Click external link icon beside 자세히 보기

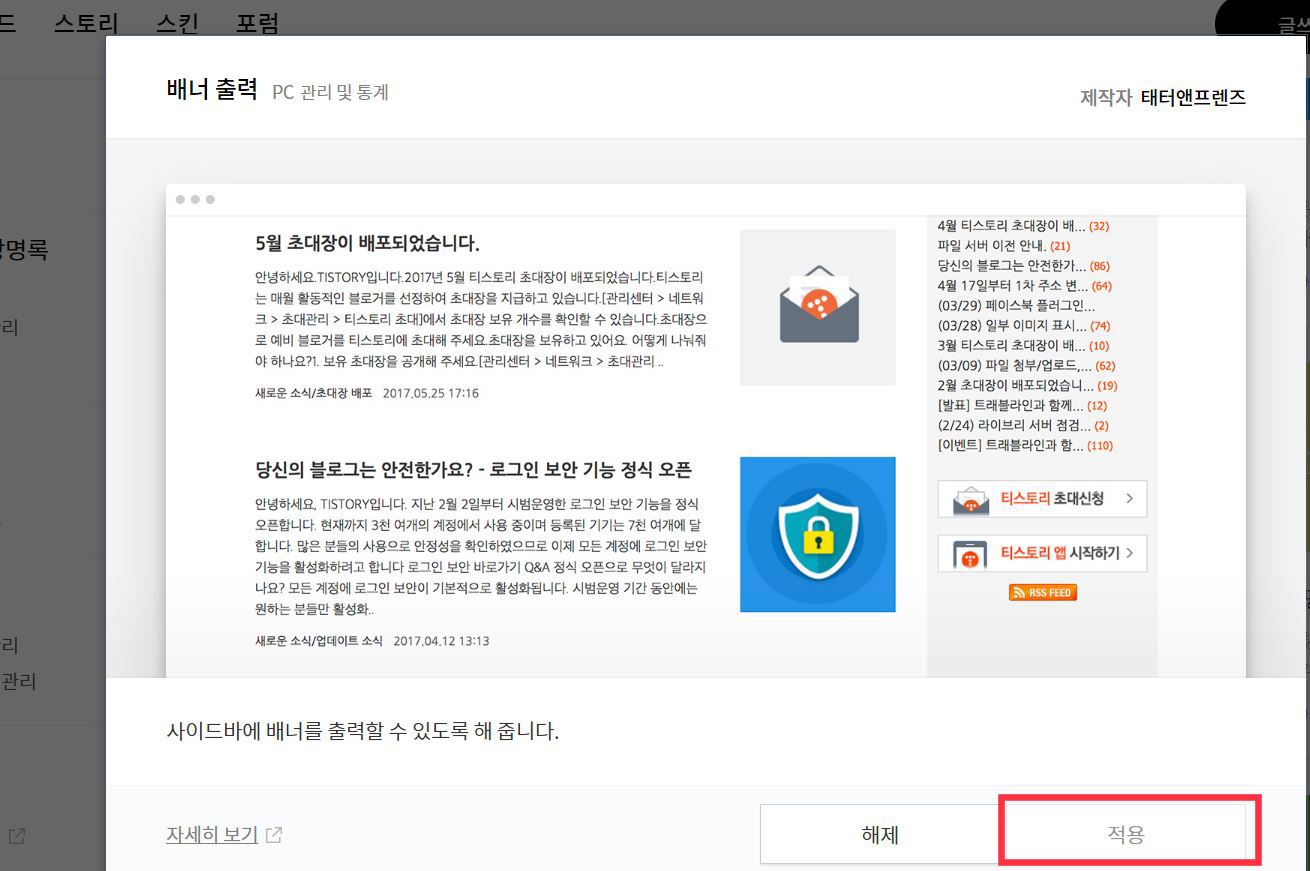pyautogui.click(x=274, y=835)
